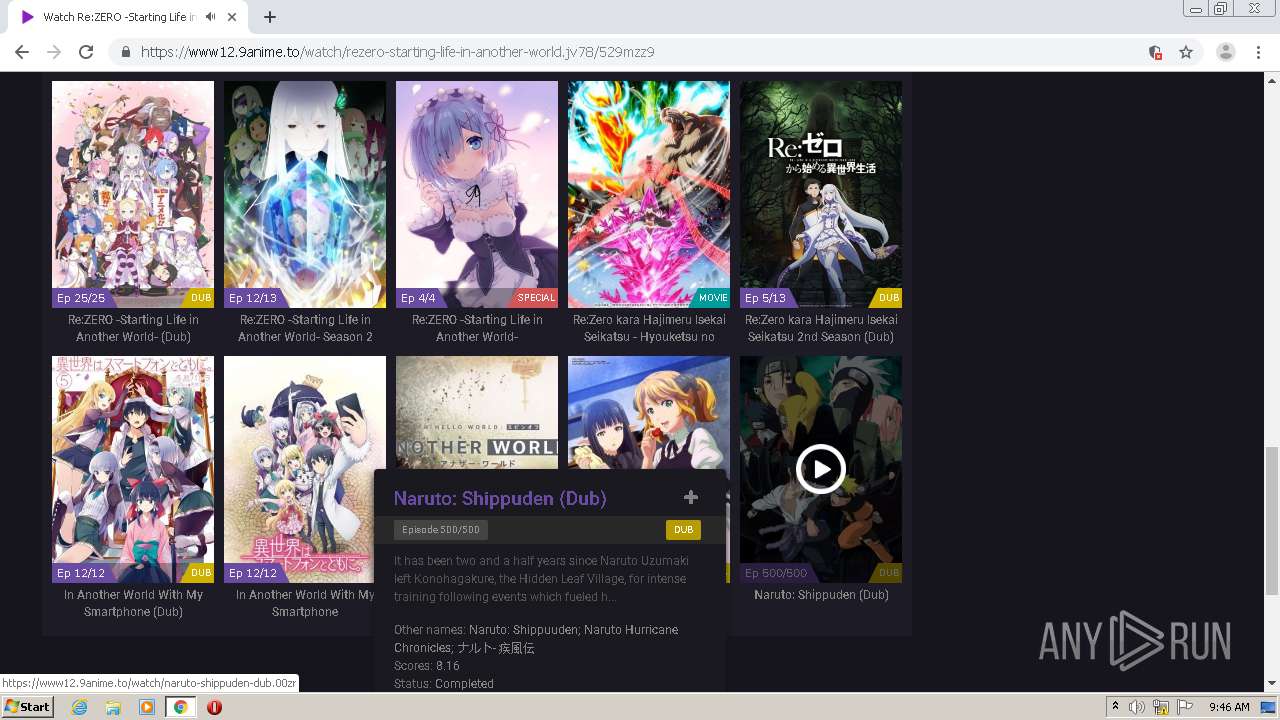Open Chrome three-dot menu

click(x=1258, y=52)
